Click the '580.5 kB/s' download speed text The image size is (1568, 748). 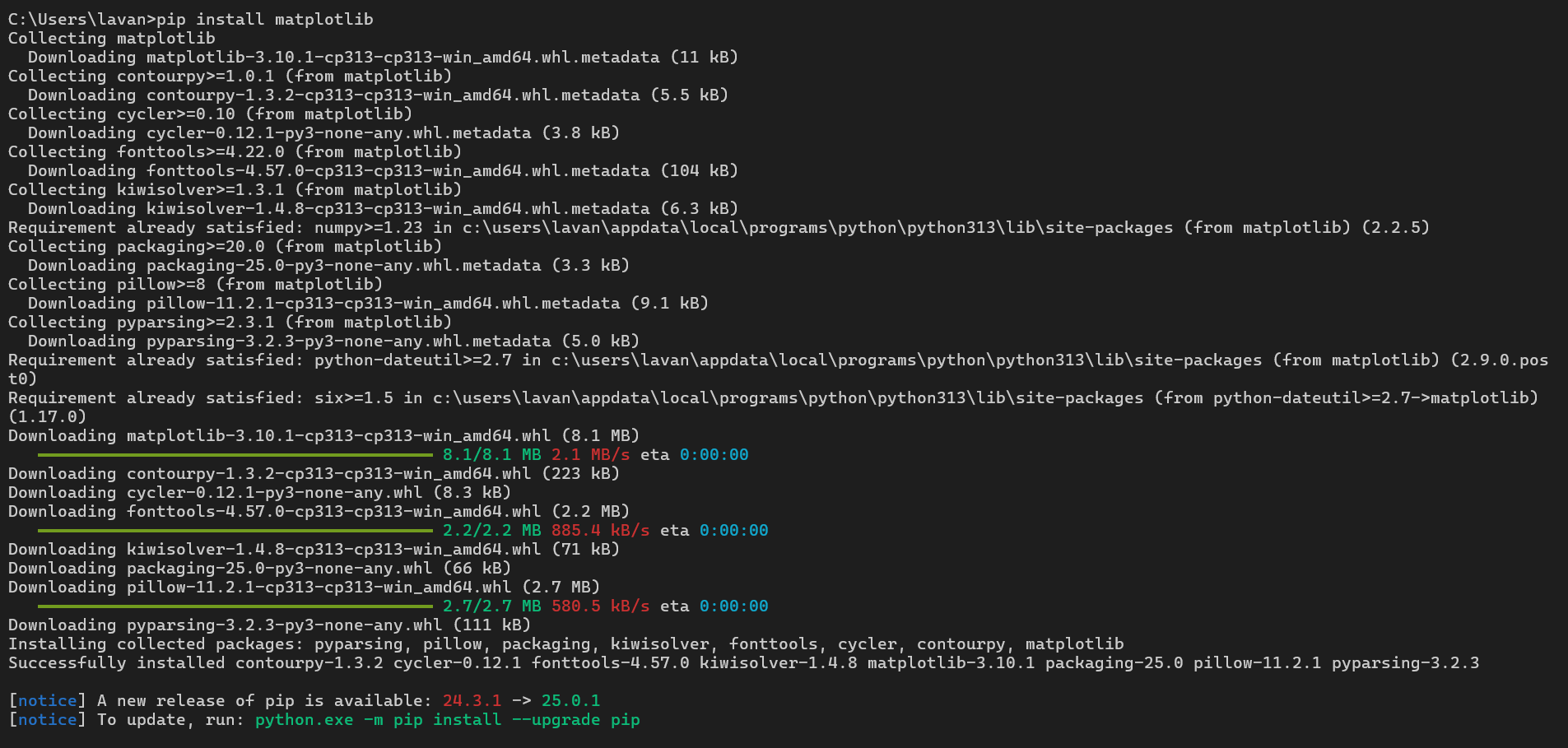tap(600, 606)
